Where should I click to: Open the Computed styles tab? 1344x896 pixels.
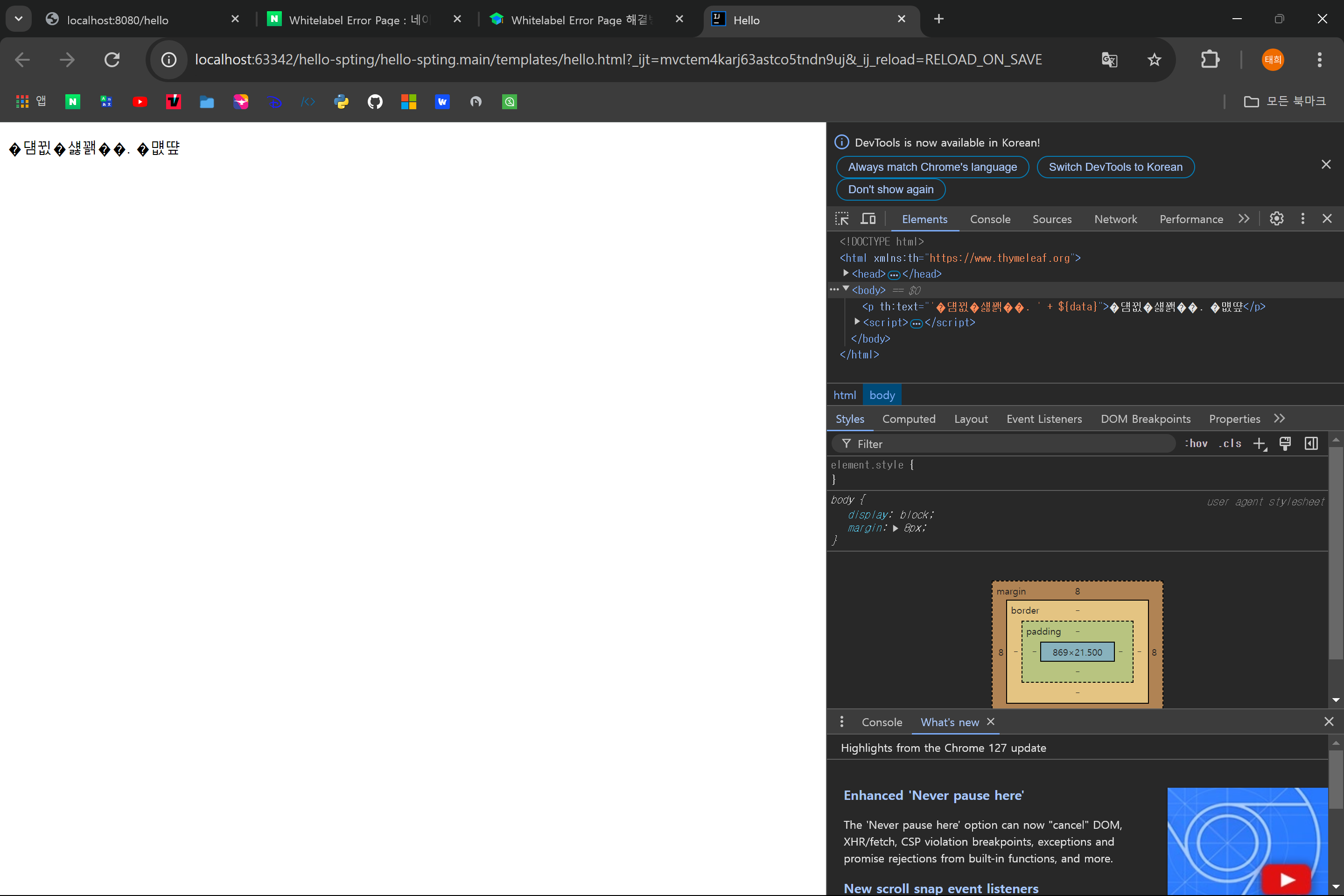pos(909,419)
